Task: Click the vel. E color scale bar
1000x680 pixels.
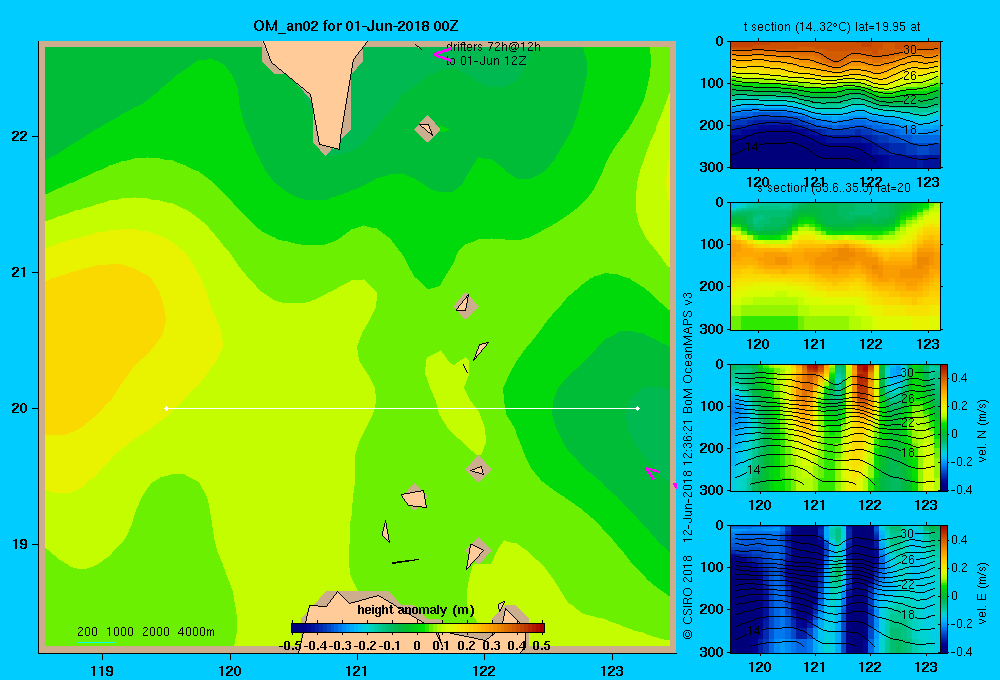Action: tap(945, 589)
